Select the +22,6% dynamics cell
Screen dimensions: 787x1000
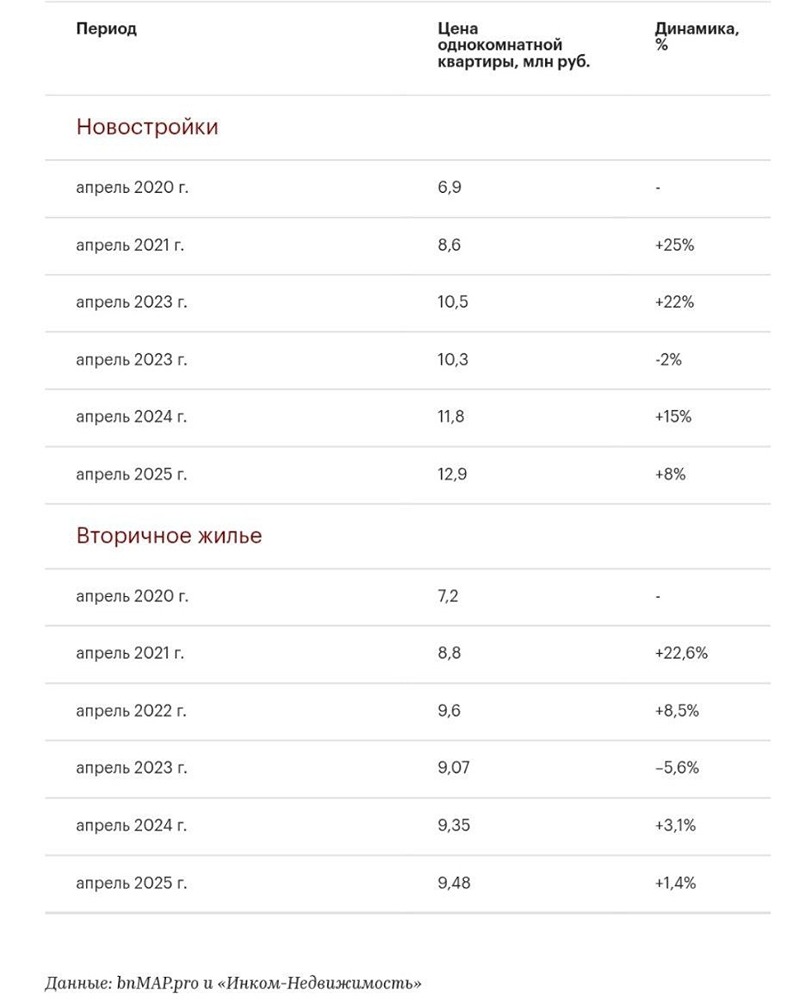click(x=680, y=653)
